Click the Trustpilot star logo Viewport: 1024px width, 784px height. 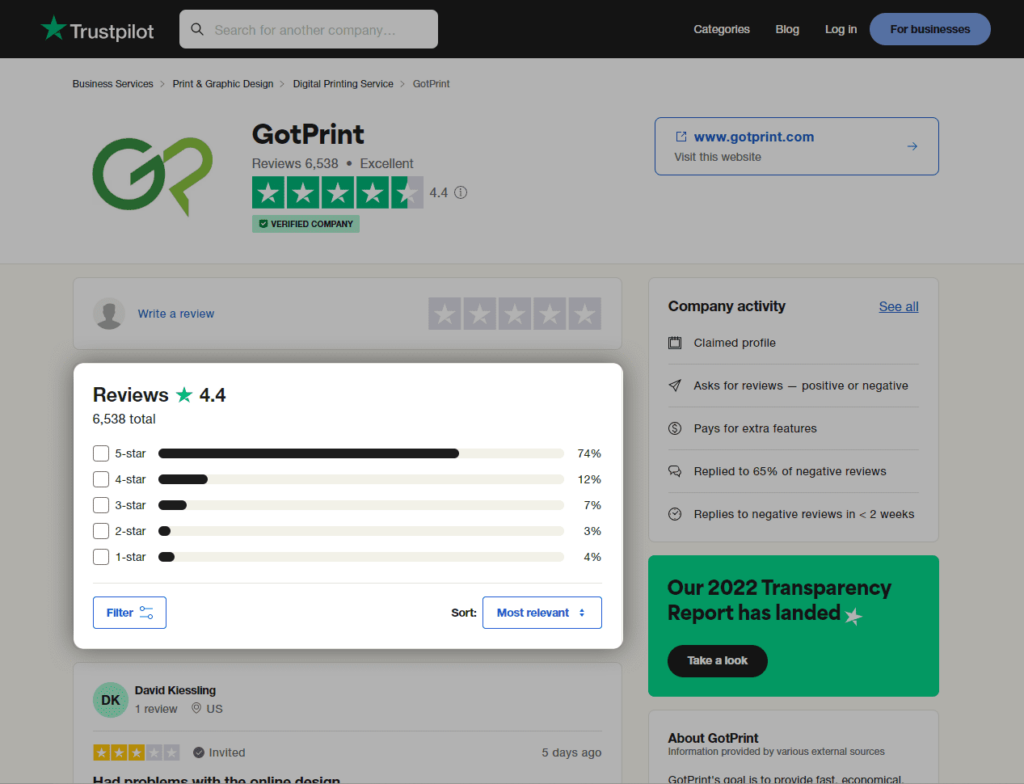pos(53,28)
